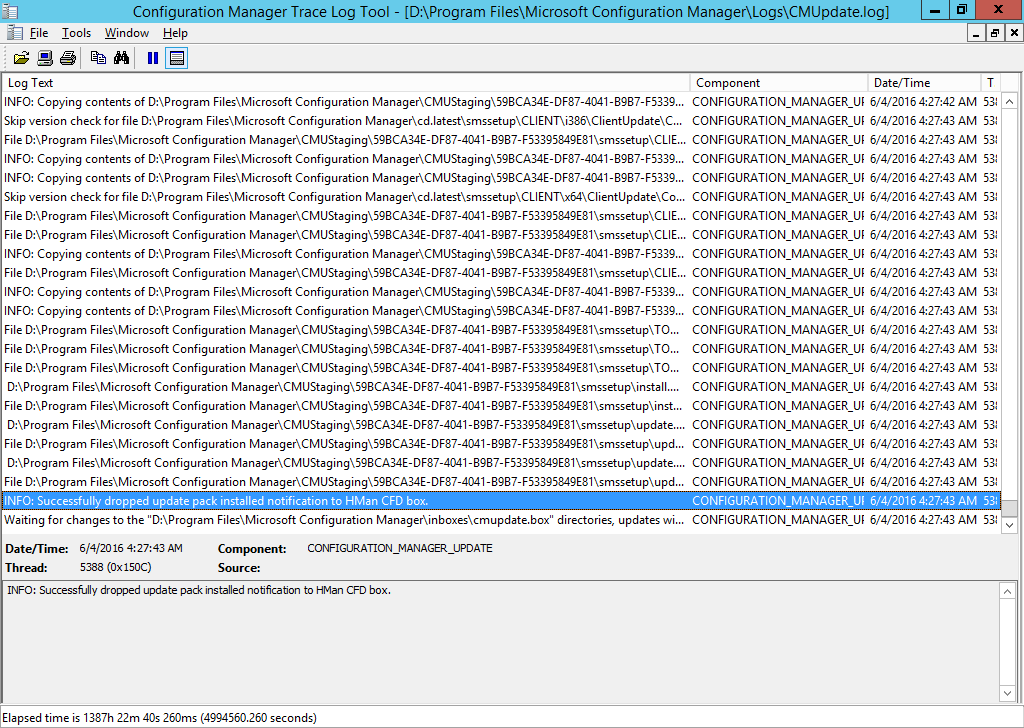Select the 'Waiting for changes' log row
Image resolution: width=1024 pixels, height=728 pixels.
coord(501,520)
